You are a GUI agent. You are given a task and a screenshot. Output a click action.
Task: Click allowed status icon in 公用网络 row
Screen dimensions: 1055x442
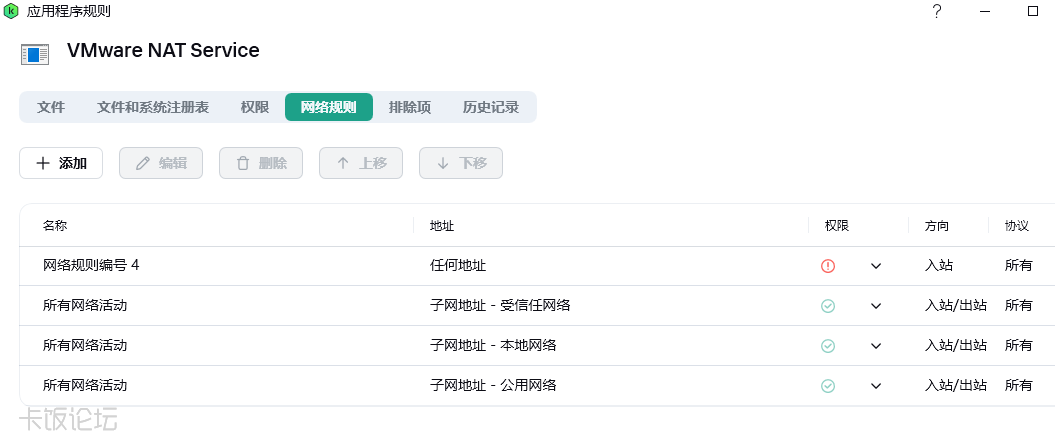pyautogui.click(x=828, y=386)
